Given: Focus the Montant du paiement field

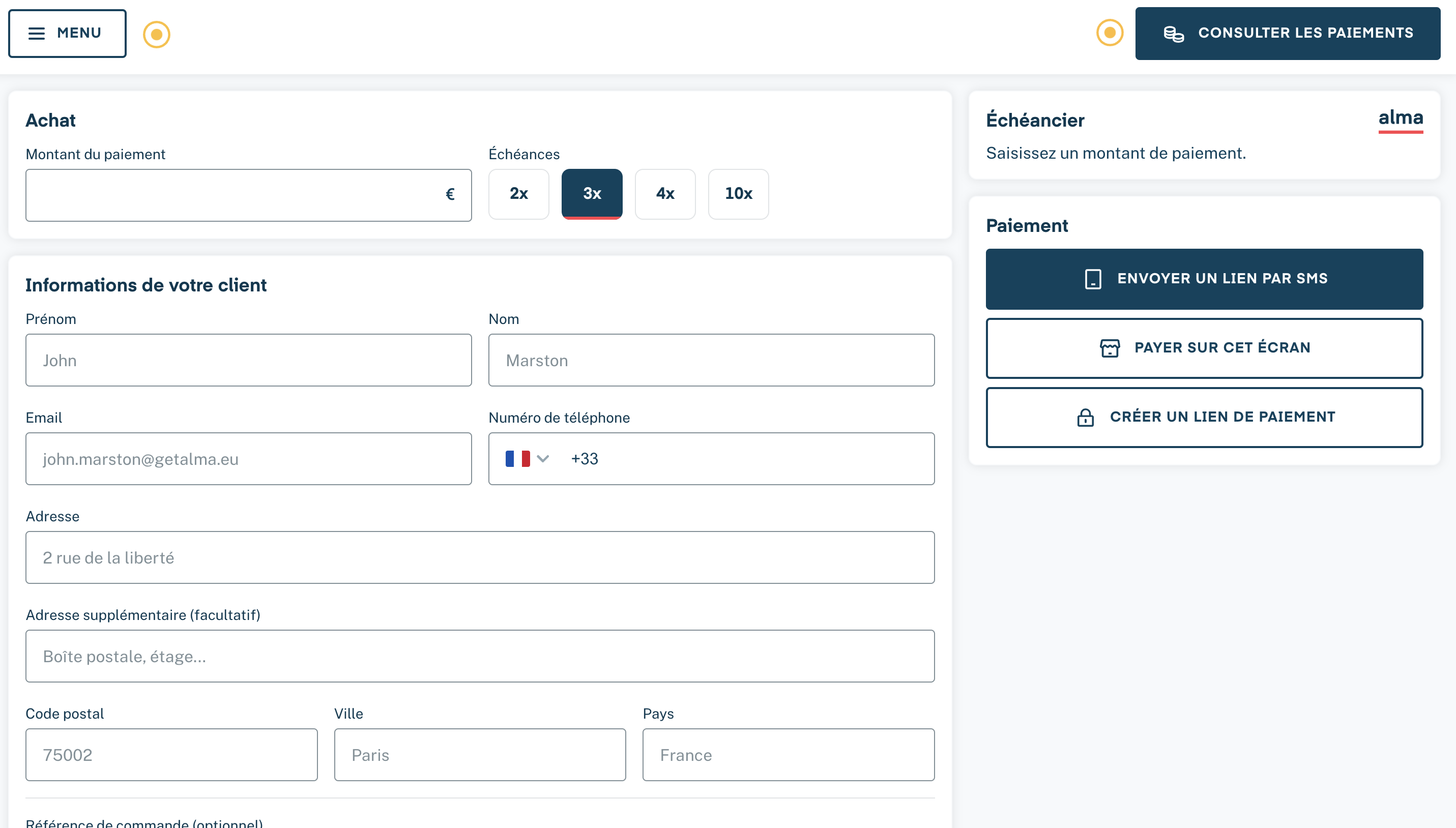Looking at the screenshot, I should pos(249,195).
